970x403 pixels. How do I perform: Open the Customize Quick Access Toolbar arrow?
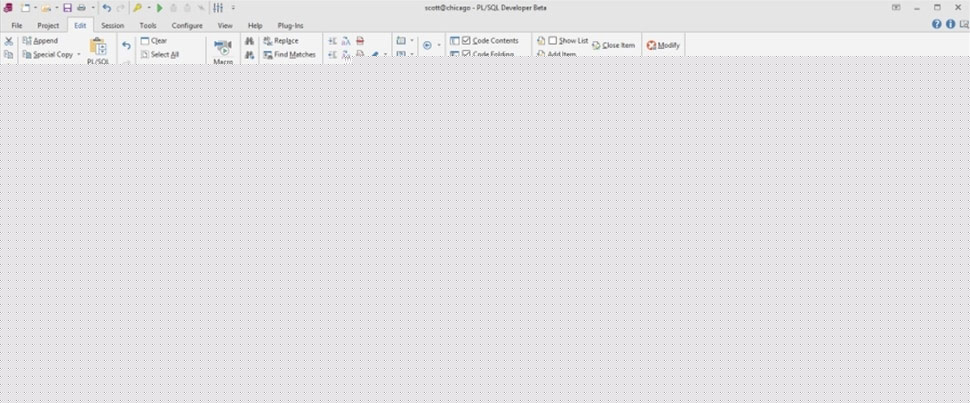233,8
